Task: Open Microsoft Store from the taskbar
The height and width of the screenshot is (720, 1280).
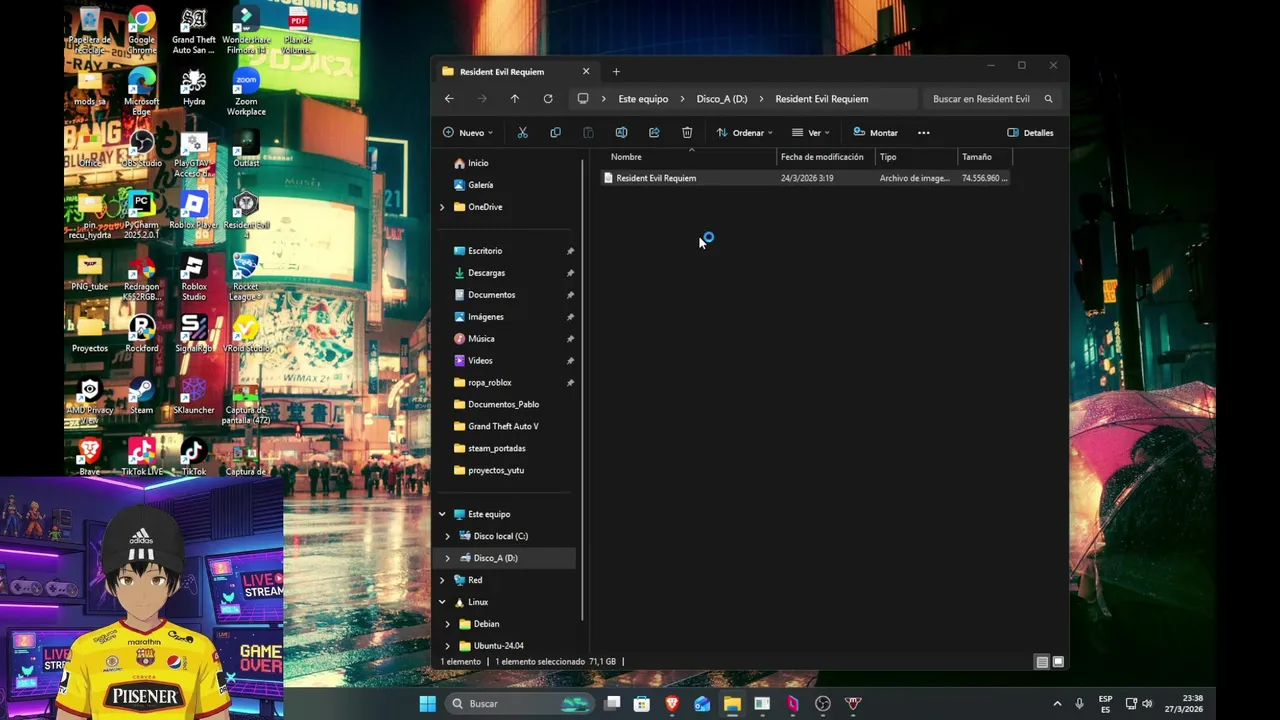Action: (x=642, y=704)
